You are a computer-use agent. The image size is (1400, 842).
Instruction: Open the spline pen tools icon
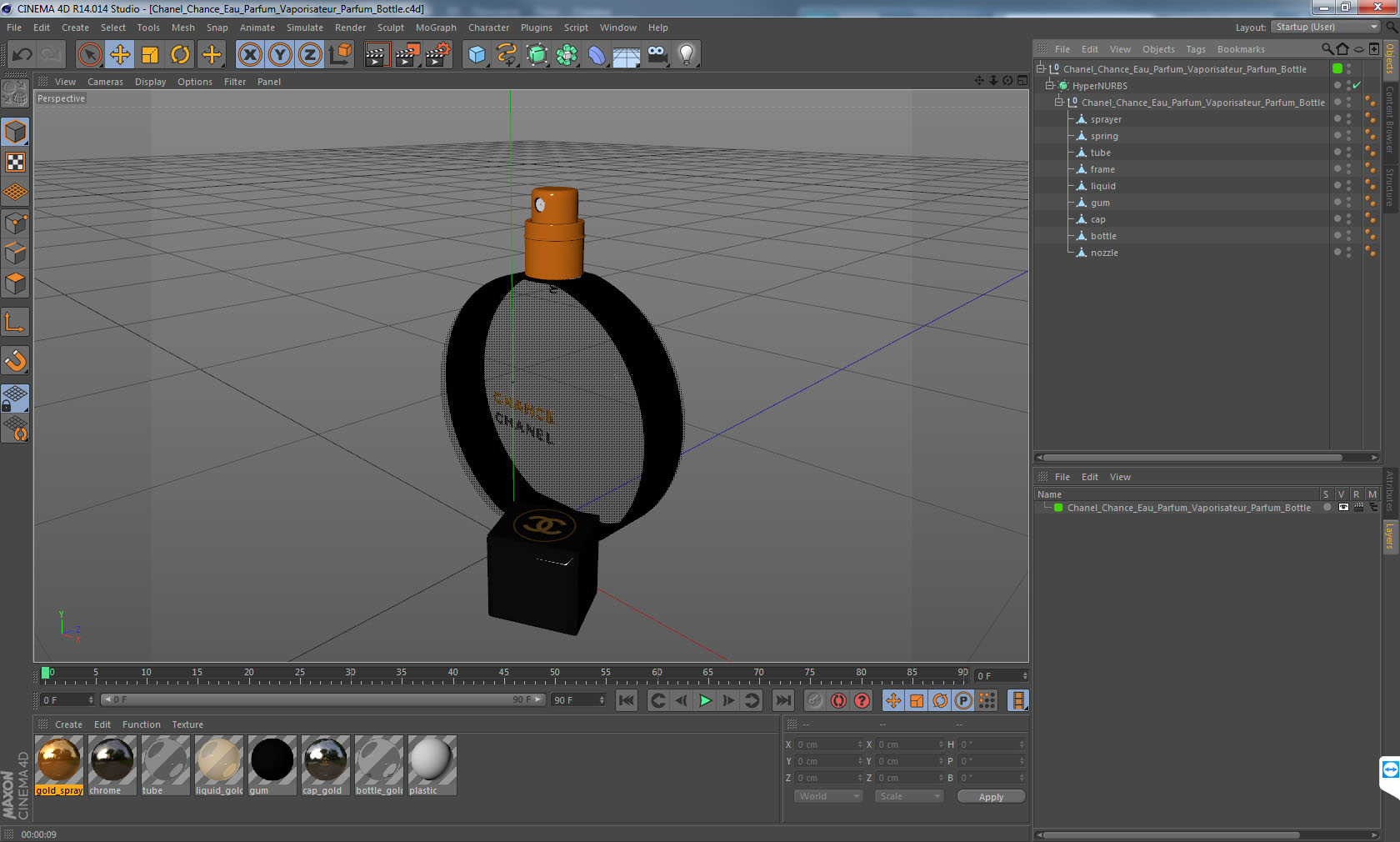pyautogui.click(x=507, y=55)
